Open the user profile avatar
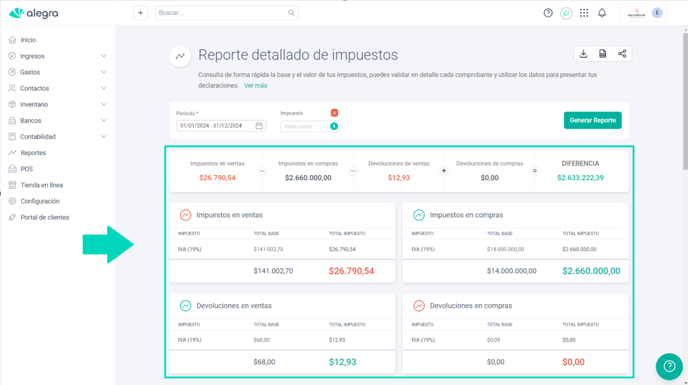This screenshot has height=385, width=688. (x=657, y=13)
